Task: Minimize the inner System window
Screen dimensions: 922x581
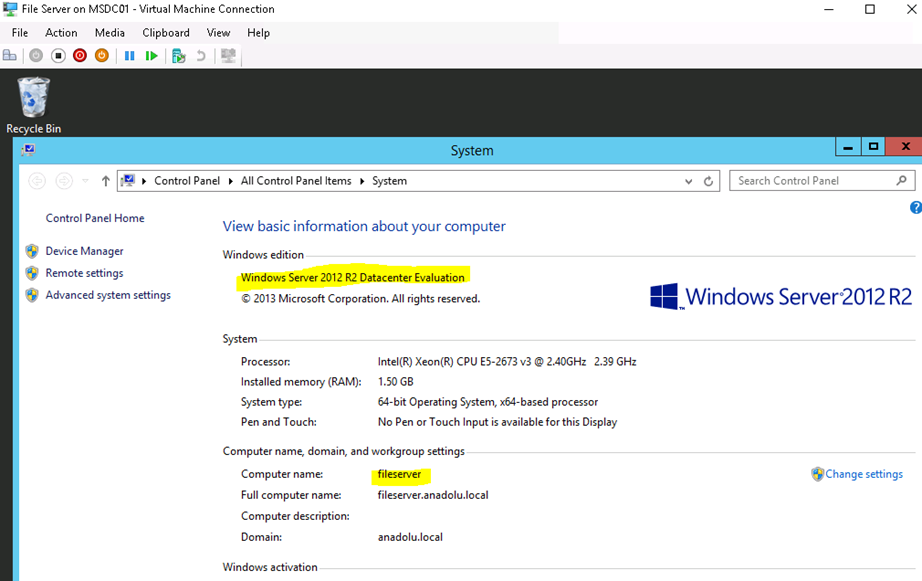Action: (848, 147)
